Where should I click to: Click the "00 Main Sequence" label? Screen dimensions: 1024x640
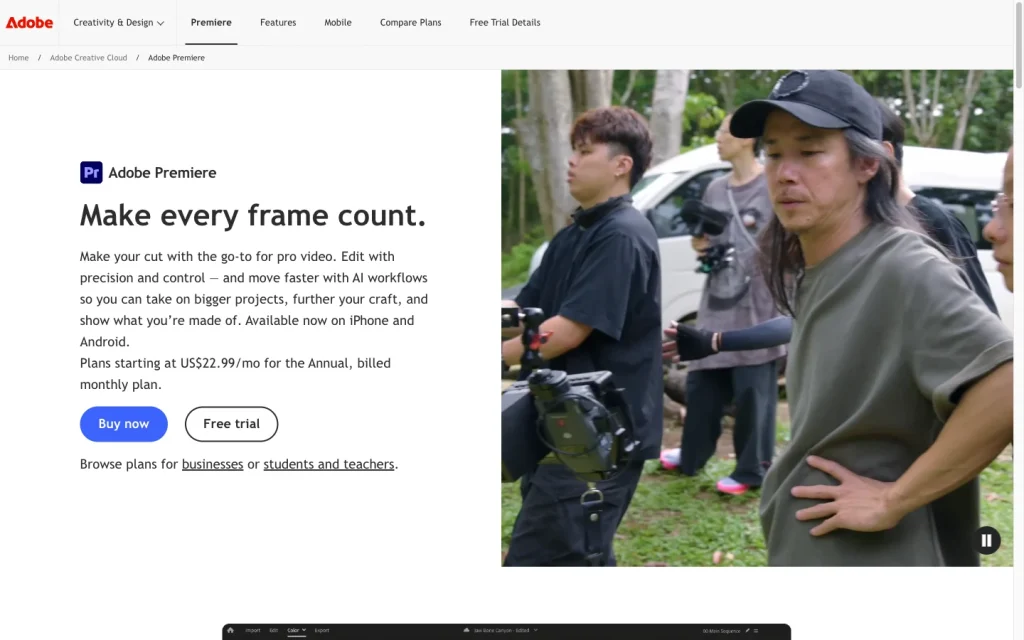tap(722, 631)
